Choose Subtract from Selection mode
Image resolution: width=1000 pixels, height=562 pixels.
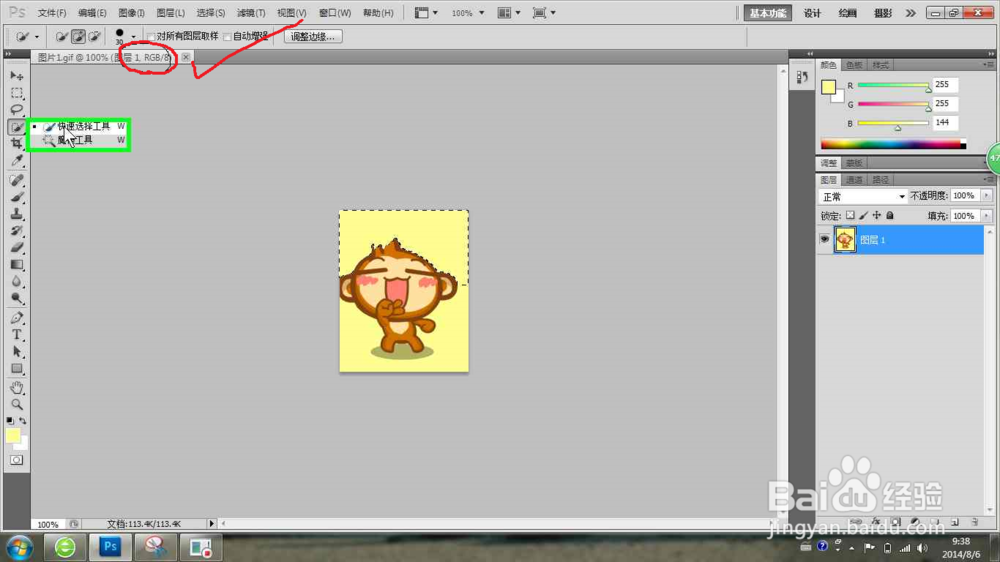94,37
